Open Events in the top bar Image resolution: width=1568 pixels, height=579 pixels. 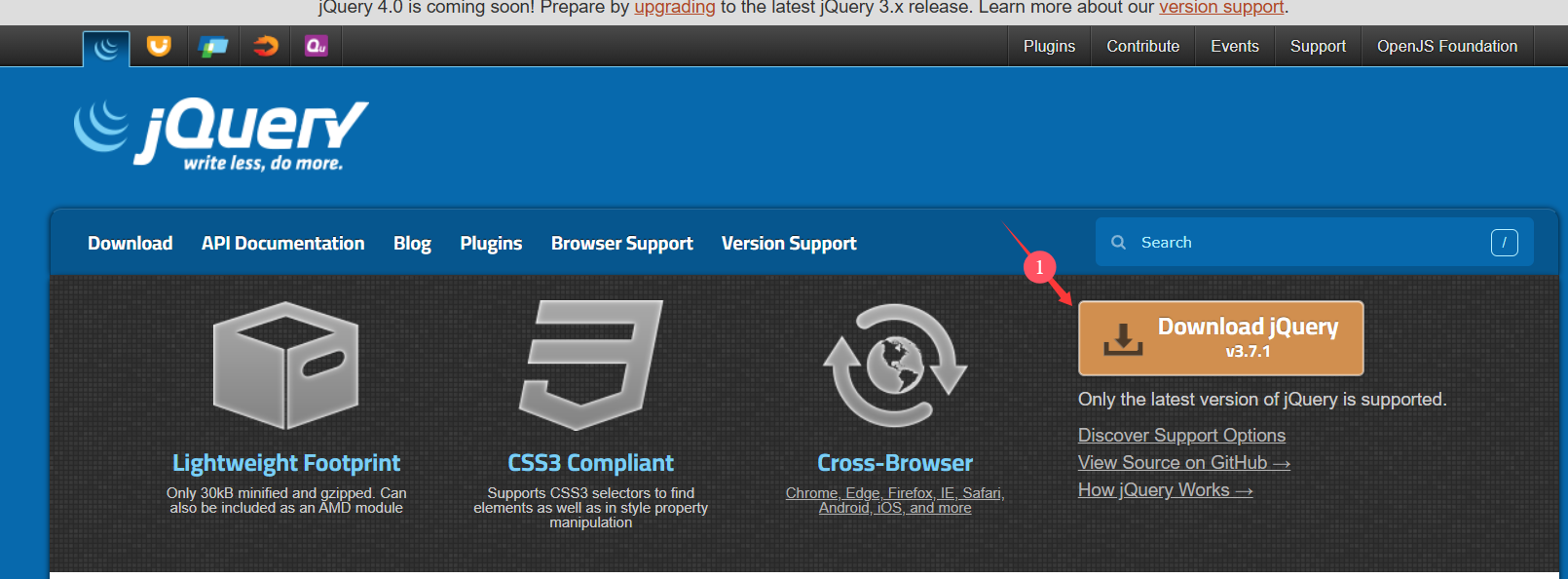coord(1235,46)
